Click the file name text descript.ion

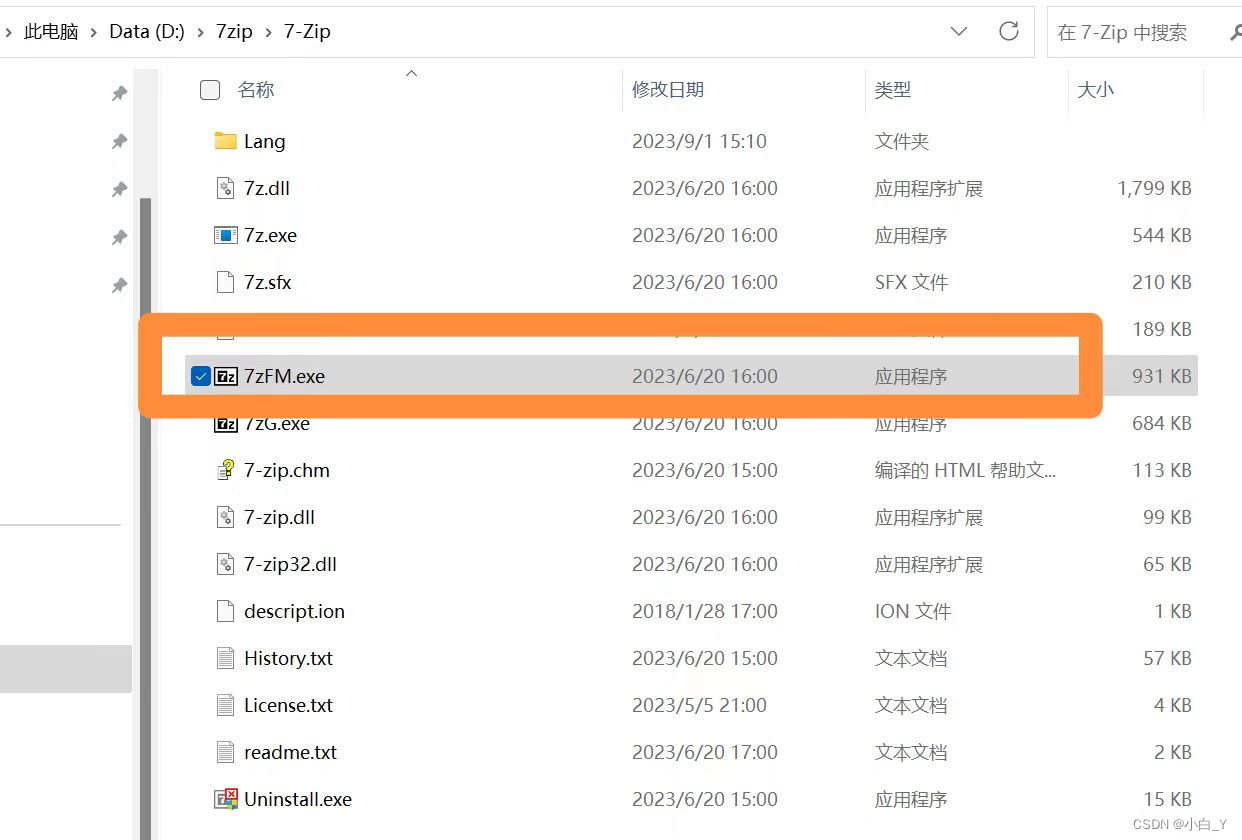click(294, 611)
